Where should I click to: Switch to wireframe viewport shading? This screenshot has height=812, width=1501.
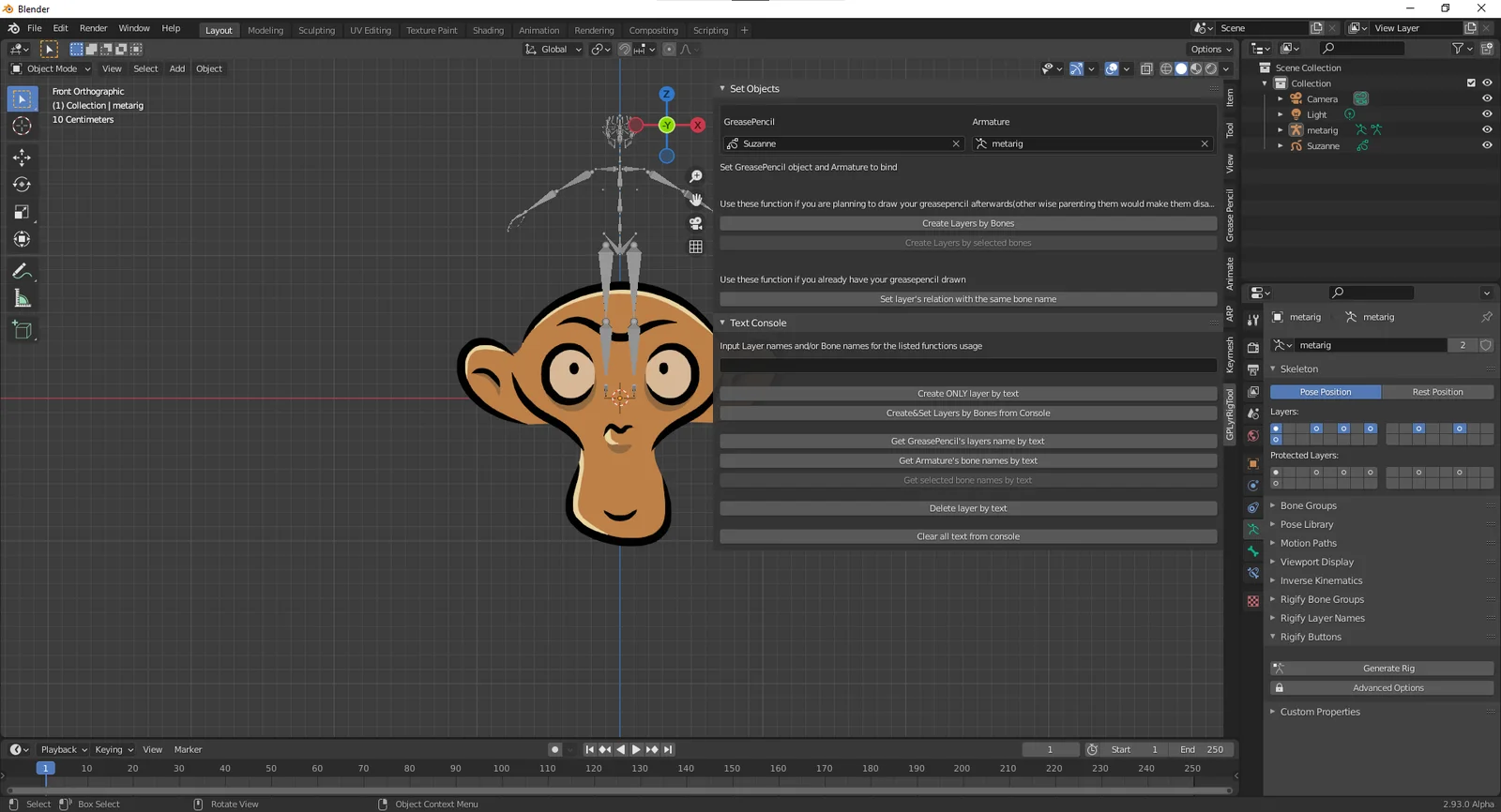[x=1166, y=68]
